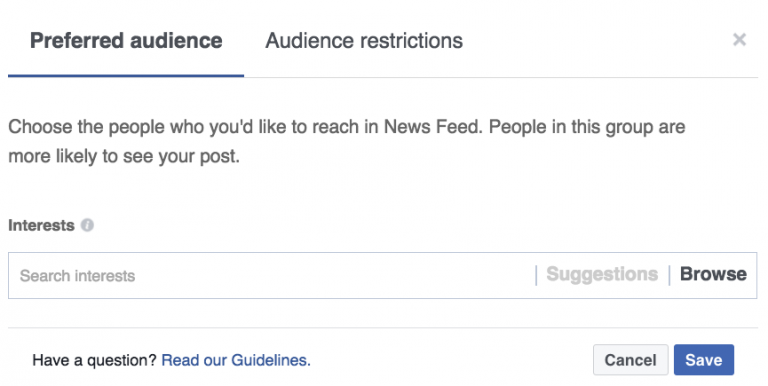Open the Read our Guidelines link
The height and width of the screenshot is (386, 768).
(x=236, y=361)
